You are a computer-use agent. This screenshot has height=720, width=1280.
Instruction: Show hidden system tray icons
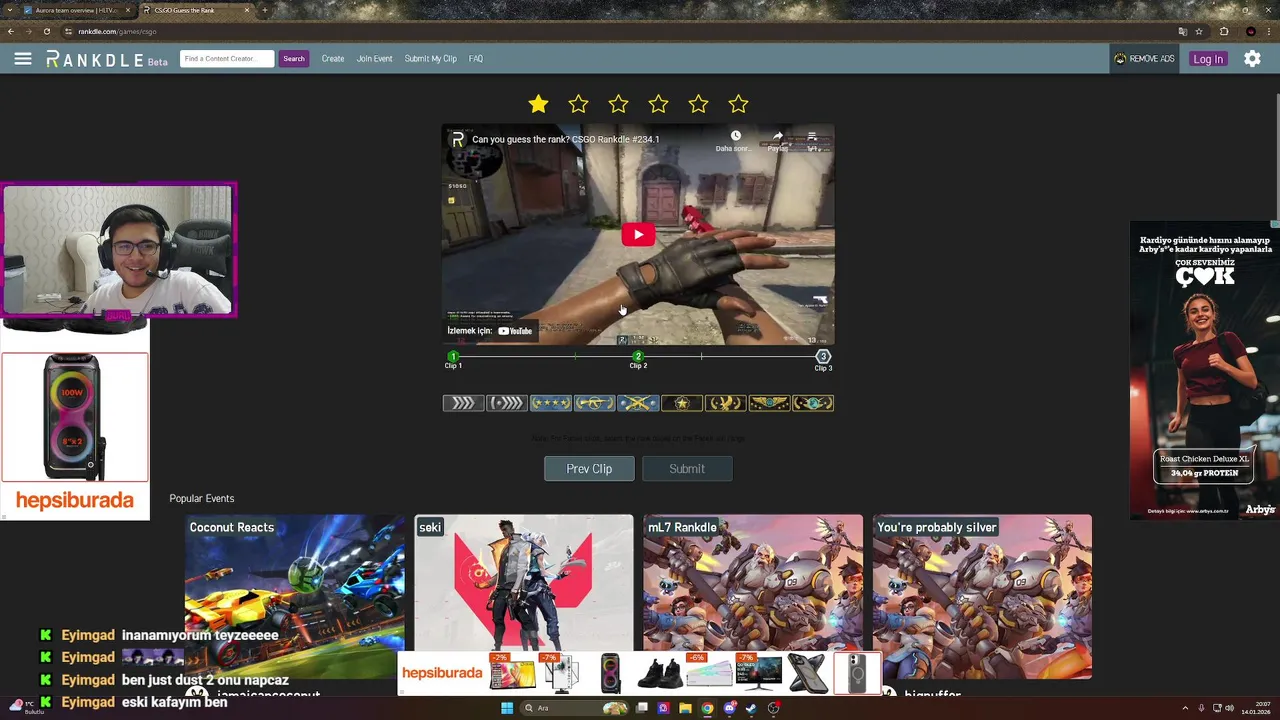[1185, 708]
